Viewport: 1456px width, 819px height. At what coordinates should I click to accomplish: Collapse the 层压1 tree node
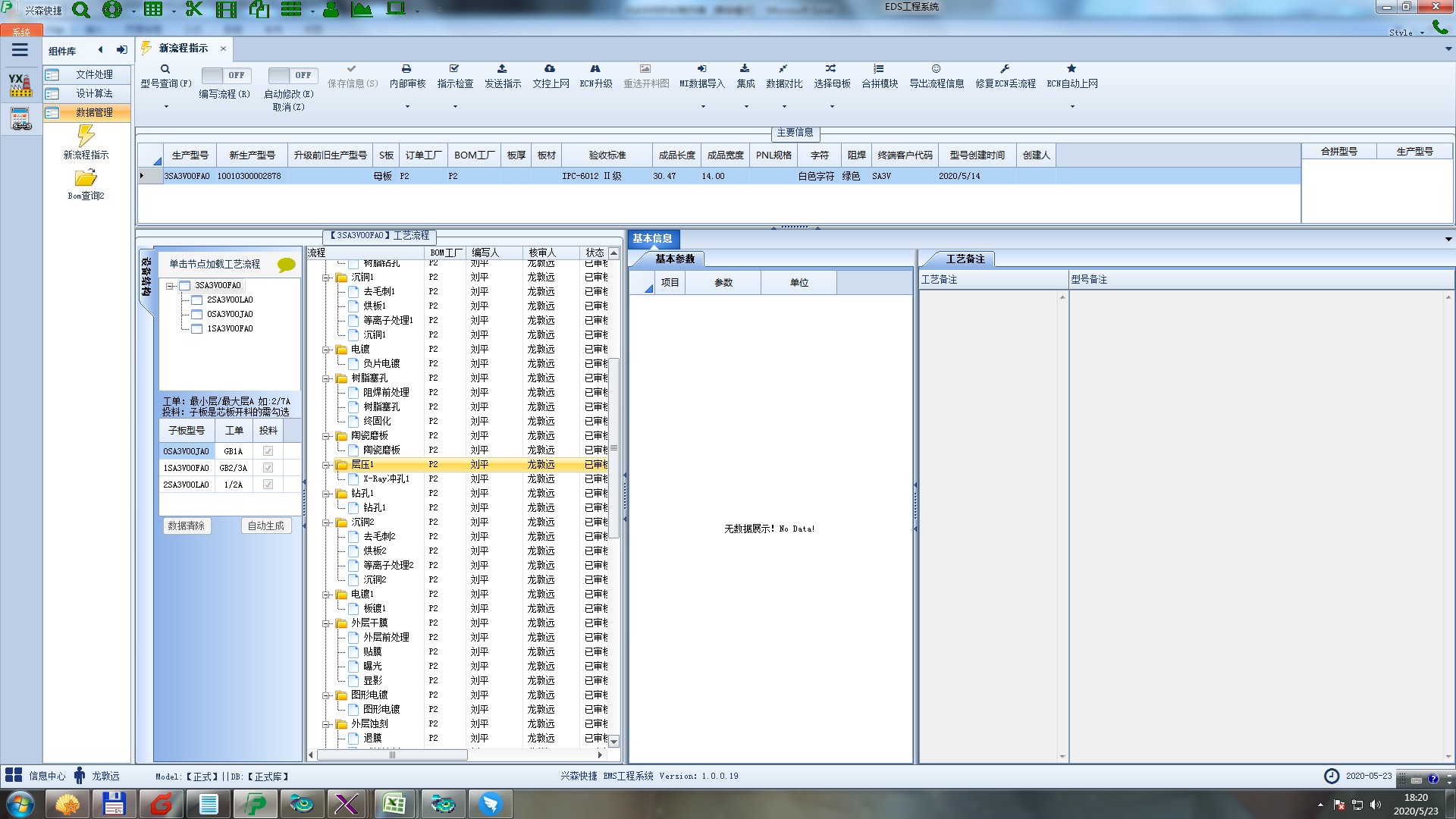tap(326, 465)
